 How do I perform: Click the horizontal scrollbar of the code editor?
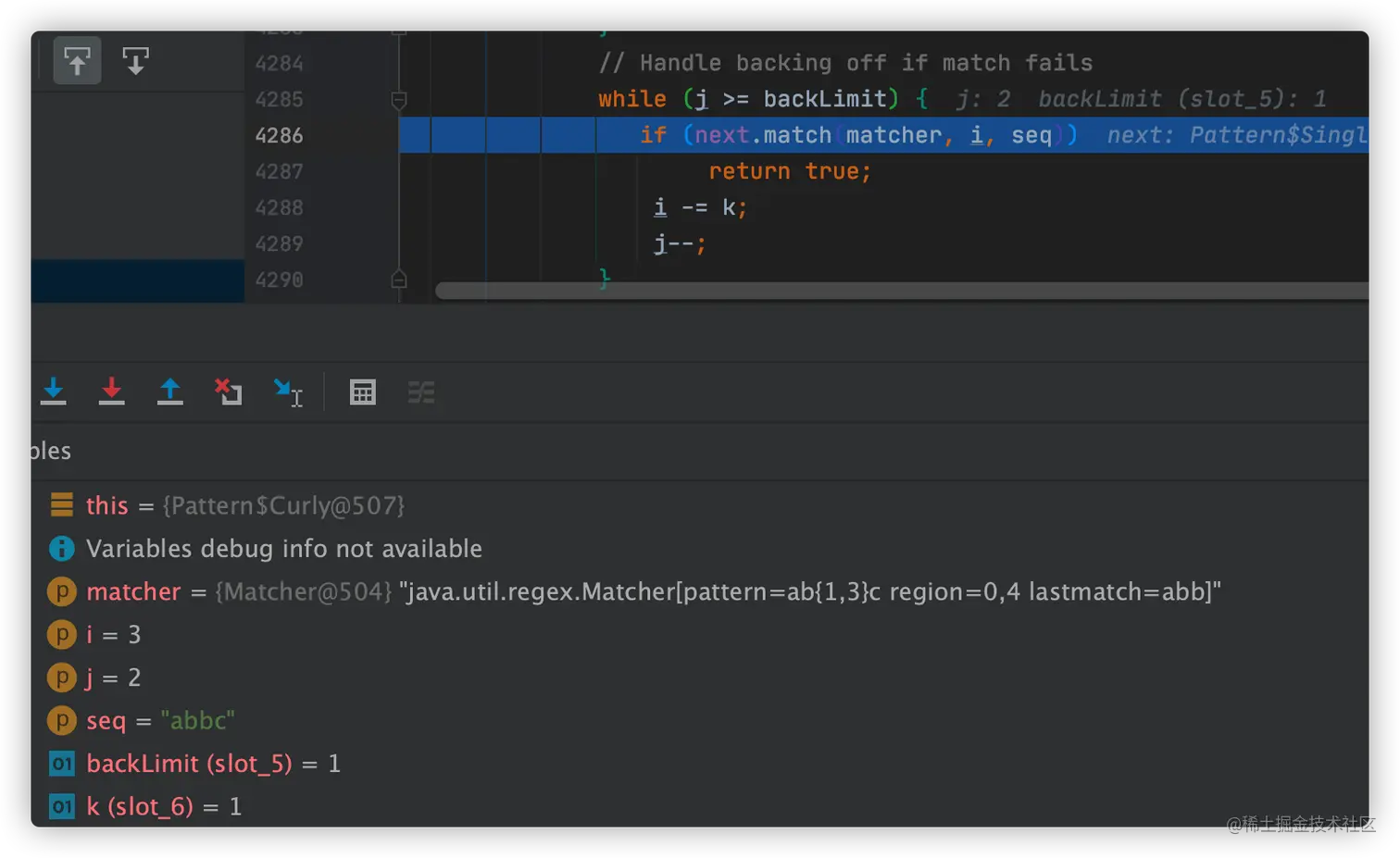click(902, 292)
